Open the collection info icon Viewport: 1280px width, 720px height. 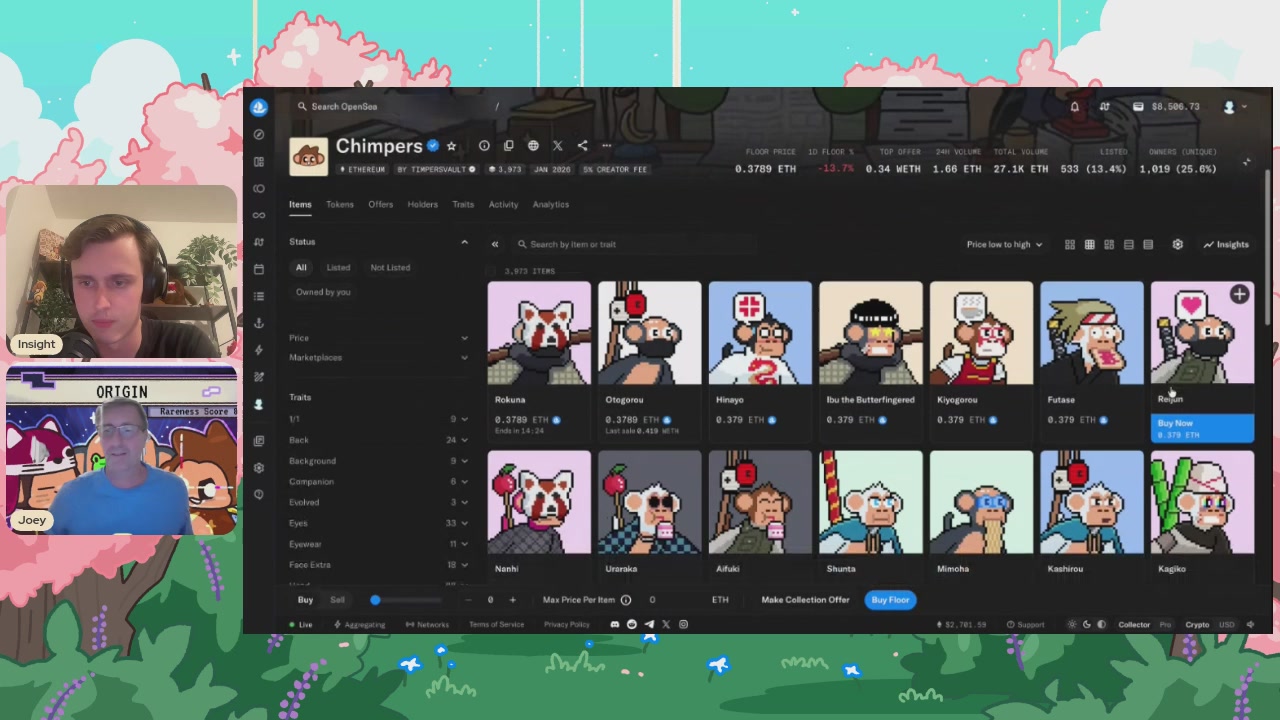point(484,146)
